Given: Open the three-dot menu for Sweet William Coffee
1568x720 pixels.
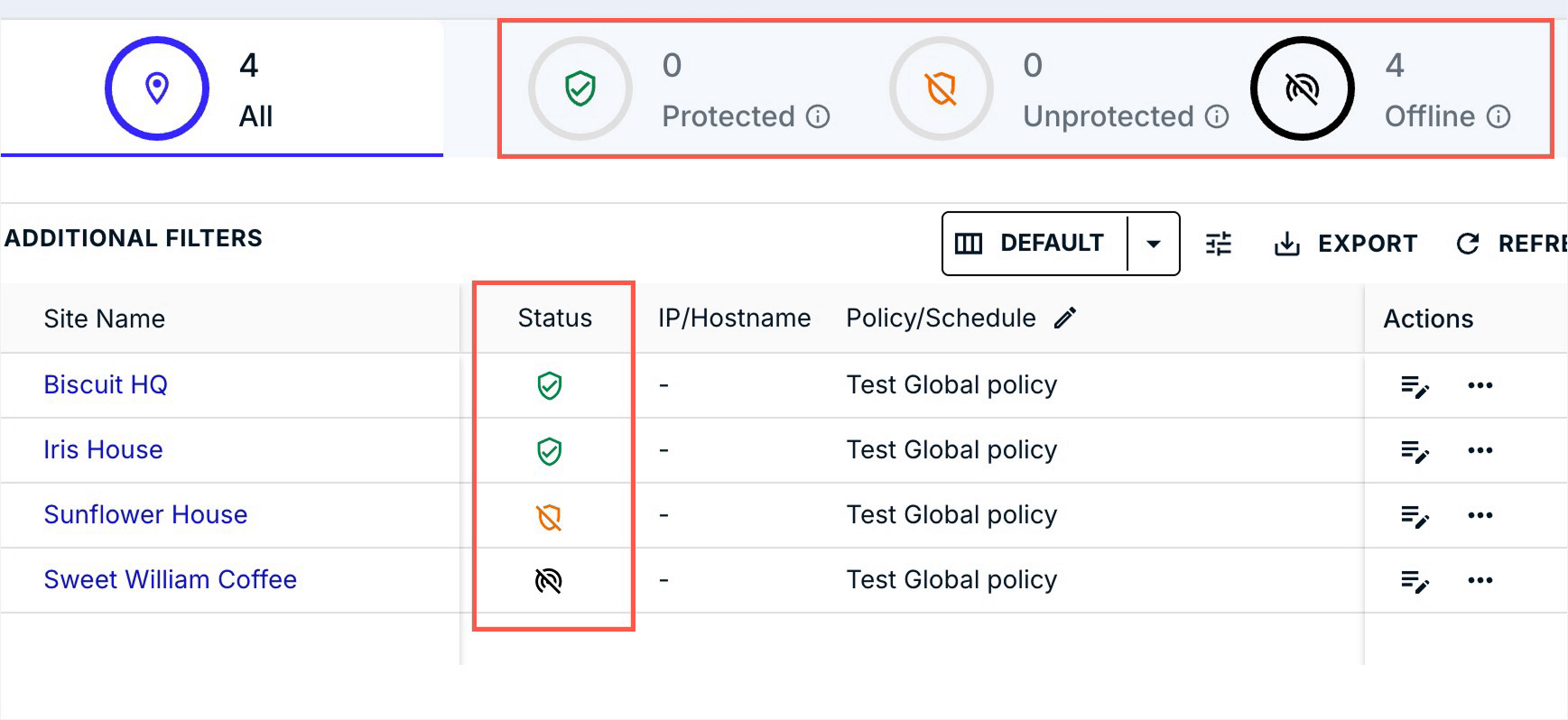Looking at the screenshot, I should pos(1480,580).
